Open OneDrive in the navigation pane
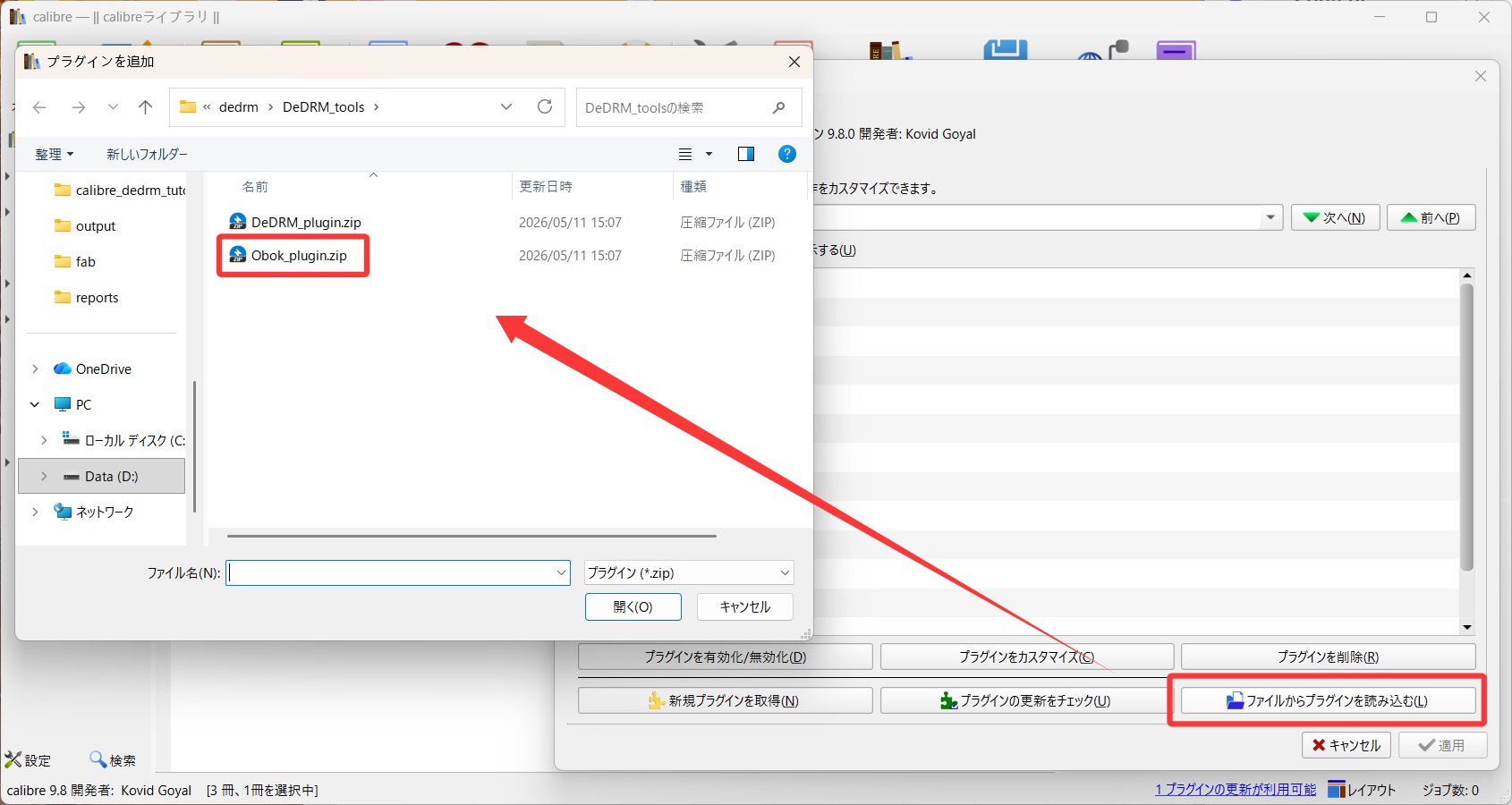The height and width of the screenshot is (805, 1512). [93, 369]
